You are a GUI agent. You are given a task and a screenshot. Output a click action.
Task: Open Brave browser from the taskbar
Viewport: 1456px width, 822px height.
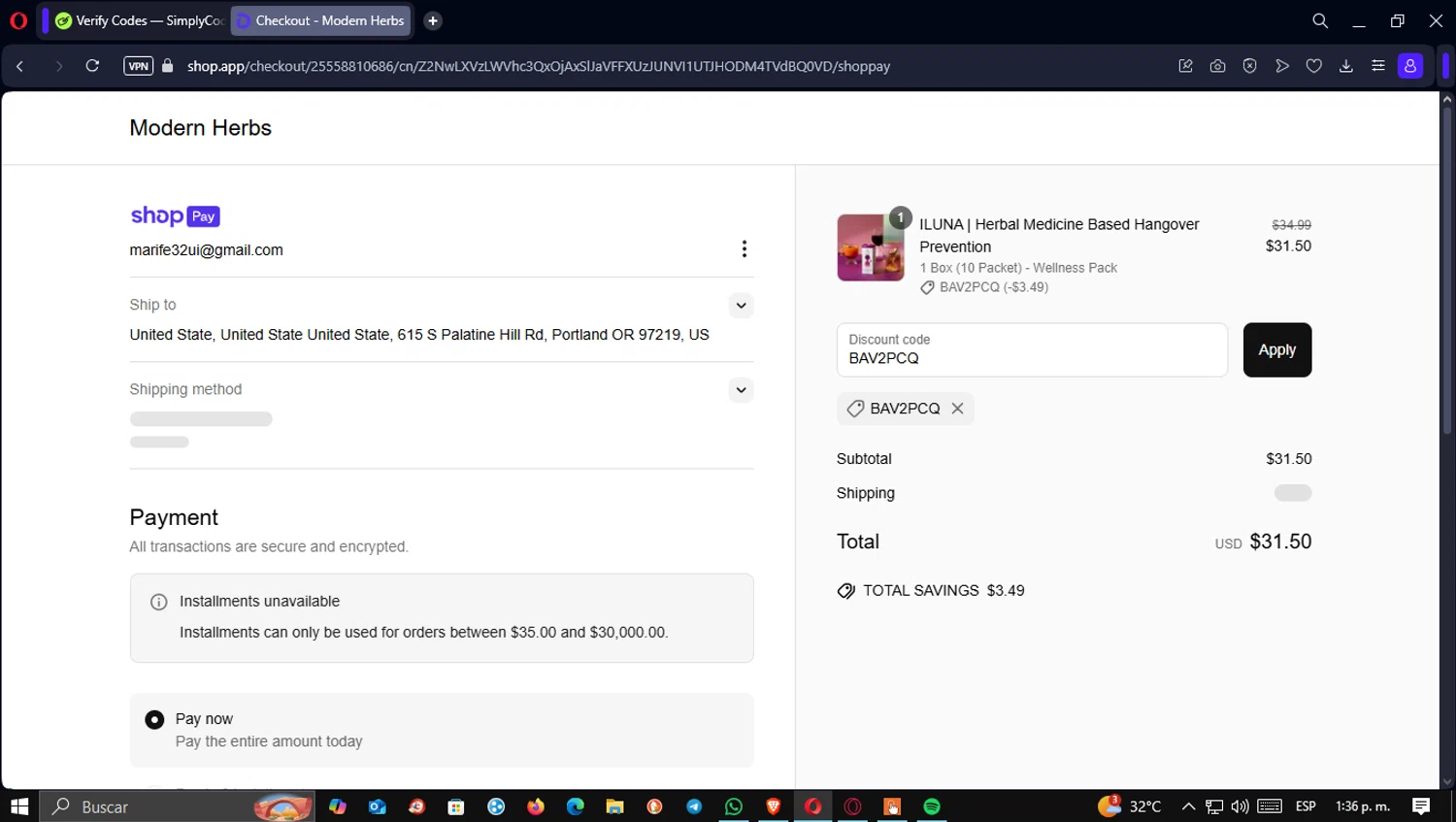click(x=774, y=806)
